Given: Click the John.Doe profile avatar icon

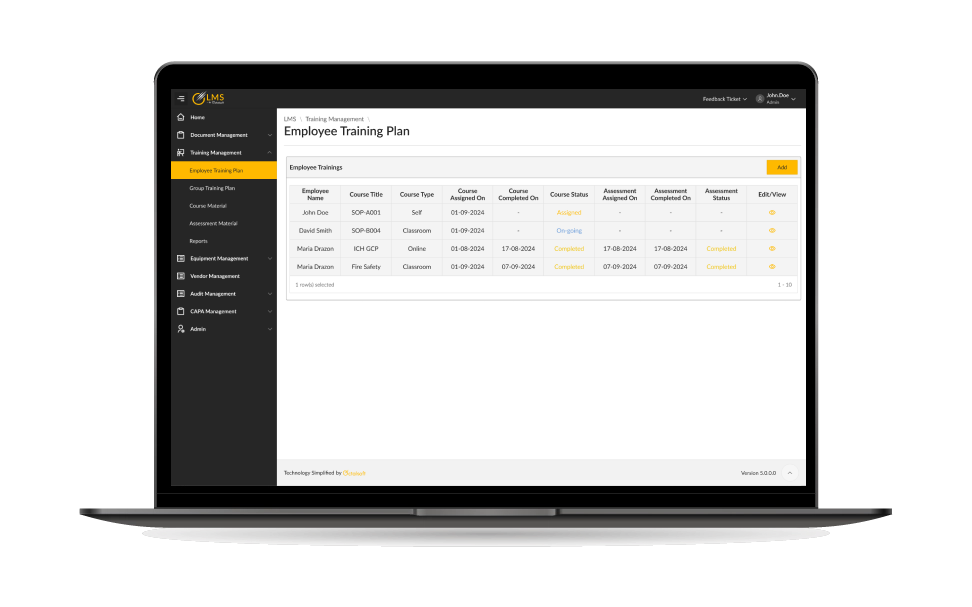Looking at the screenshot, I should tap(760, 98).
